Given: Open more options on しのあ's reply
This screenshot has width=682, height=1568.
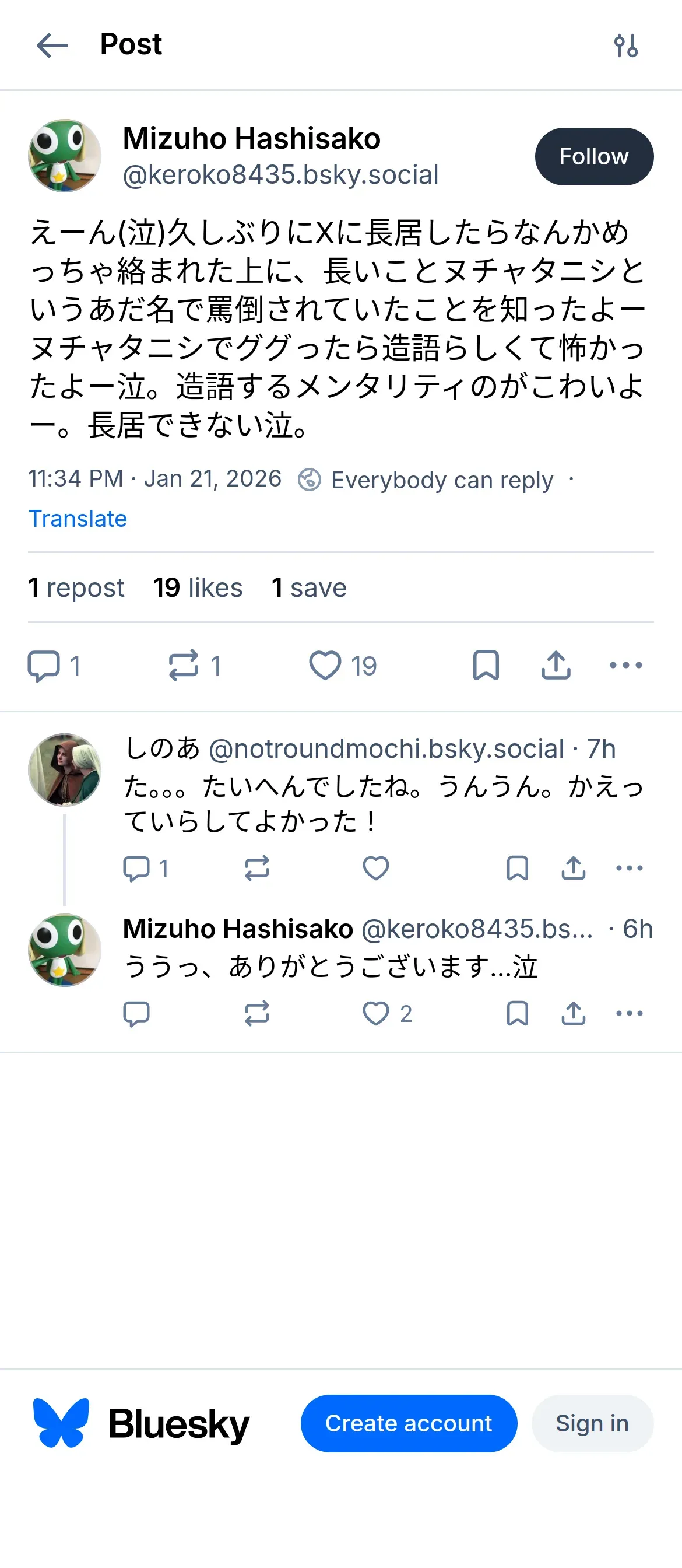Looking at the screenshot, I should point(629,869).
